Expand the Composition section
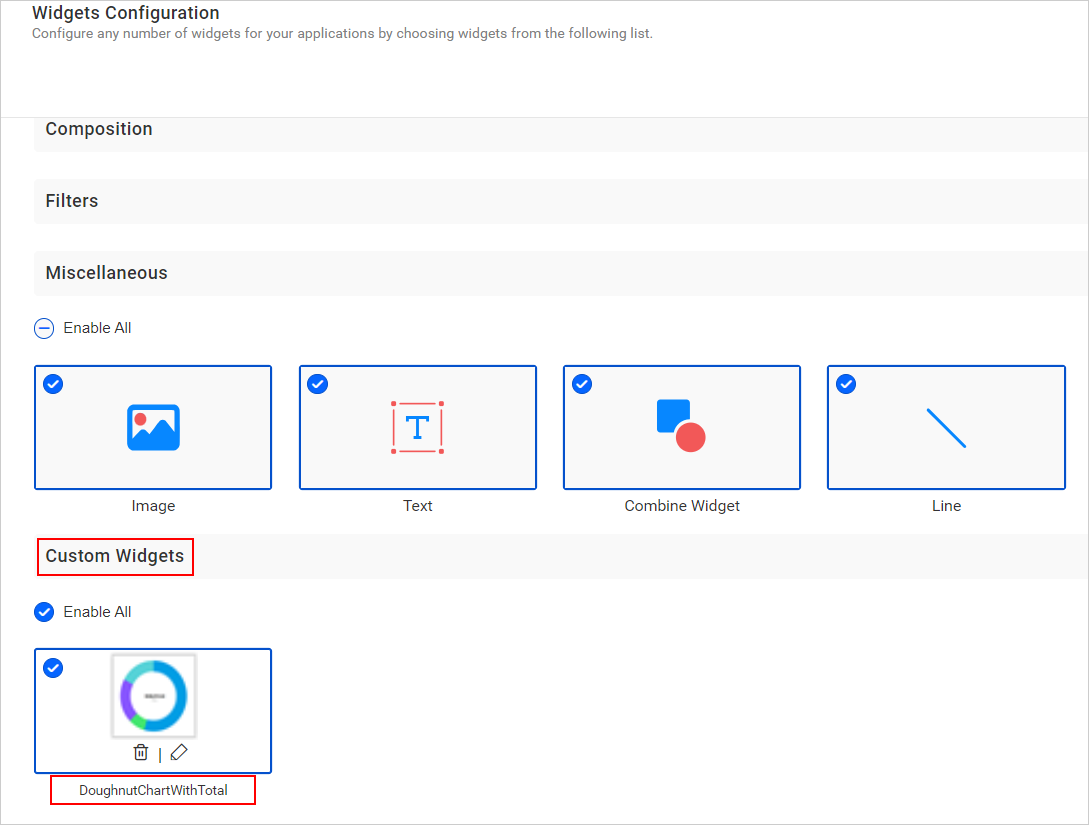1089x825 pixels. click(x=561, y=129)
